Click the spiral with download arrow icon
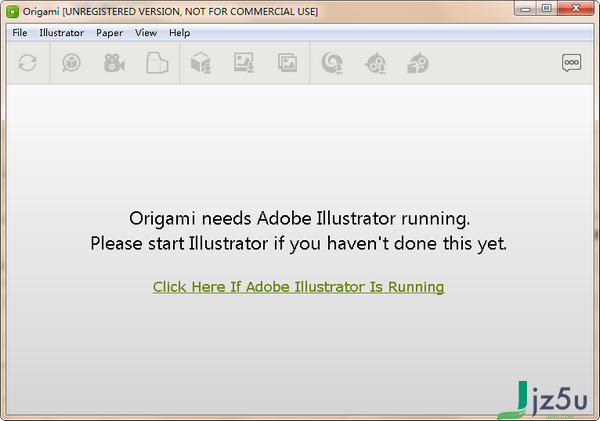 point(332,63)
